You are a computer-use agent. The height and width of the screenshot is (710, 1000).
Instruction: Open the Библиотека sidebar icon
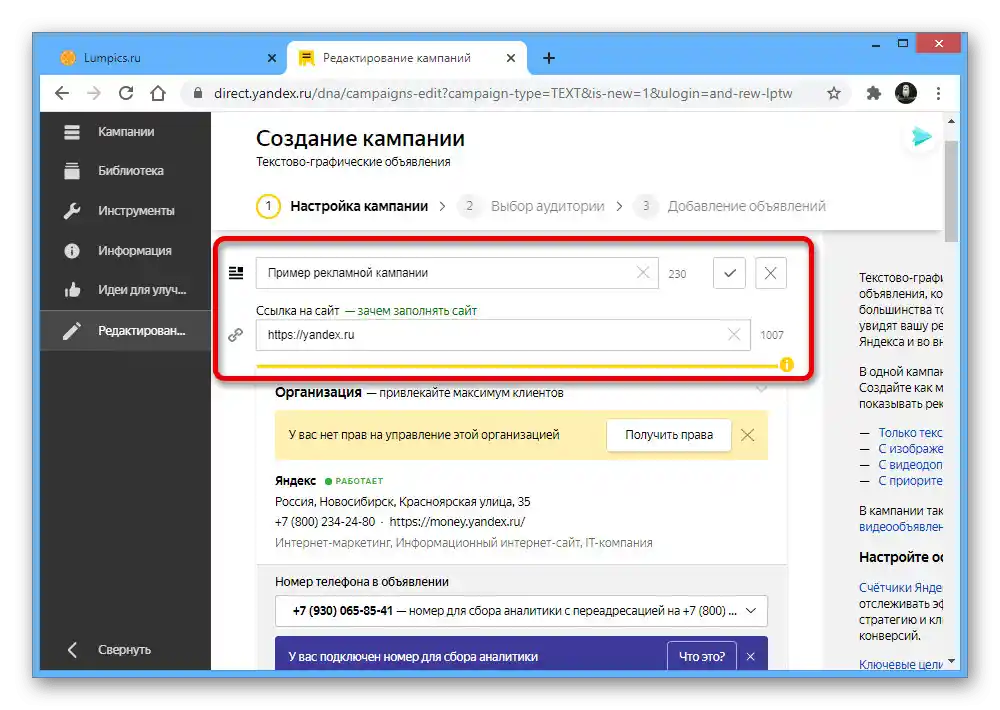click(72, 171)
